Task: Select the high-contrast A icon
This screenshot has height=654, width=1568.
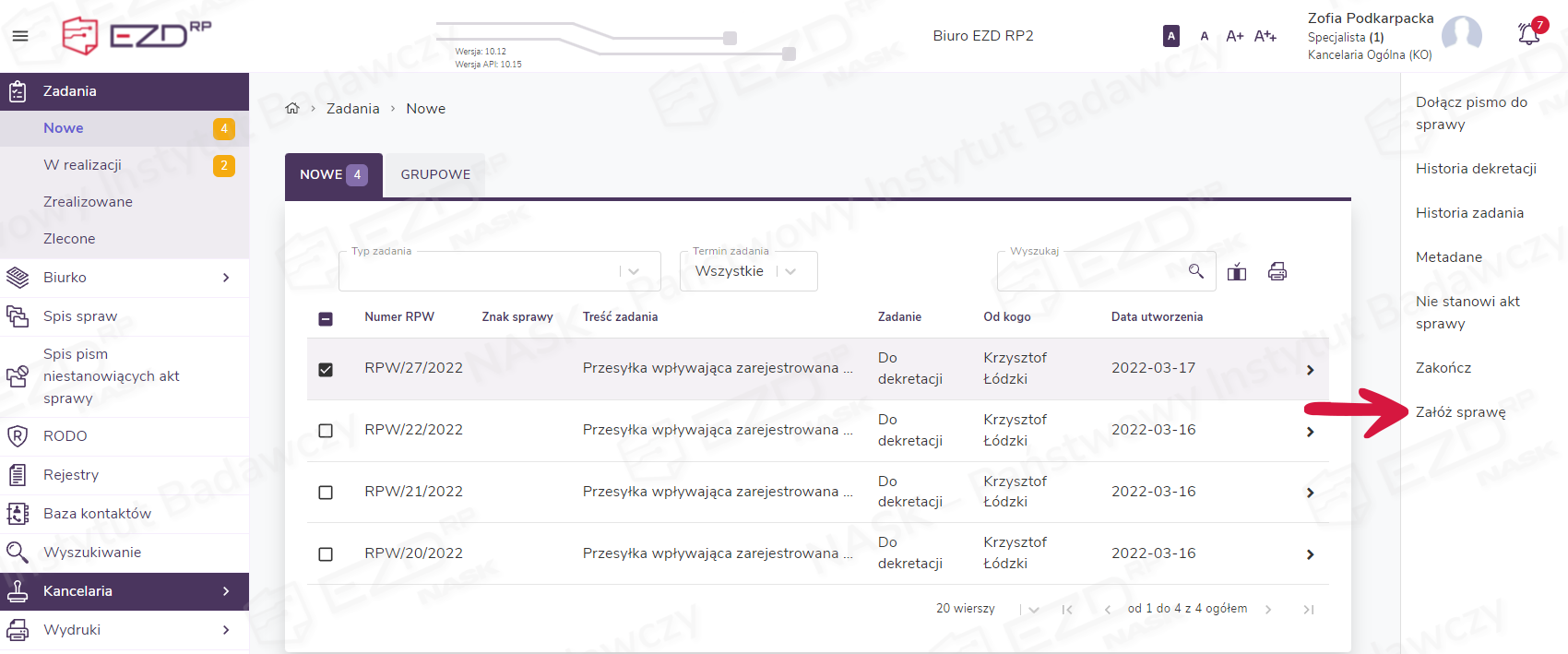Action: (1170, 36)
